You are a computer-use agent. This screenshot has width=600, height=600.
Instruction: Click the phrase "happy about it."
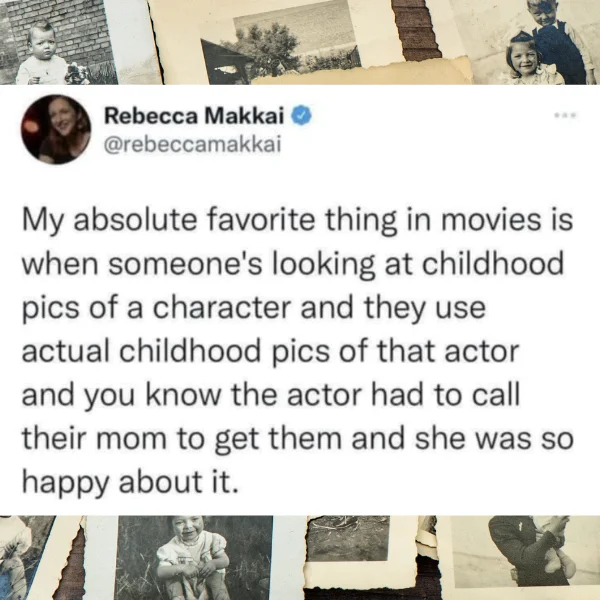click(x=130, y=483)
